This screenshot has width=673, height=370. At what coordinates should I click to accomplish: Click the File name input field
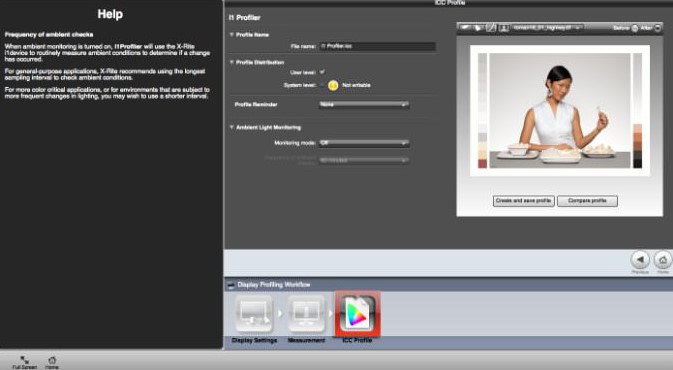pyautogui.click(x=377, y=46)
